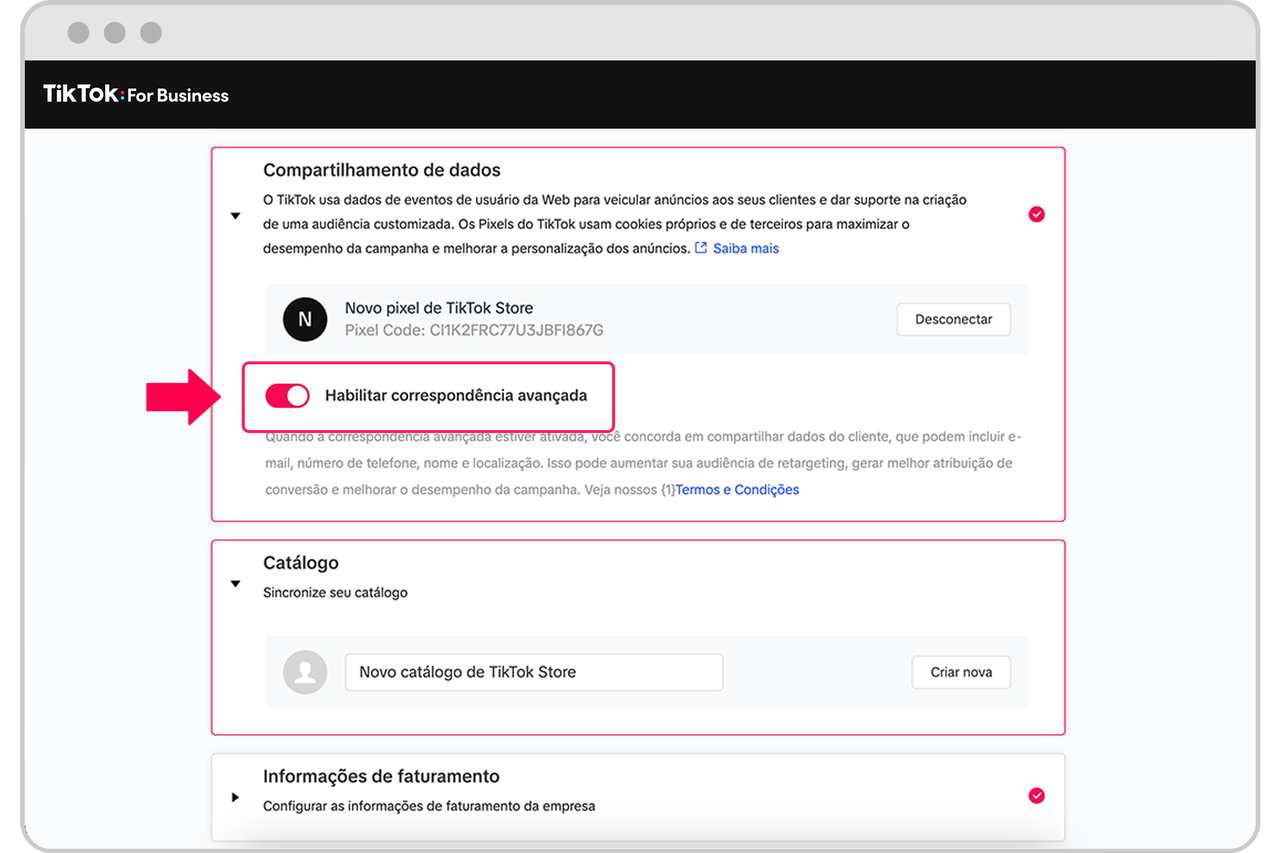Click the window minimize dot
This screenshot has height=853, width=1280.
(115, 33)
